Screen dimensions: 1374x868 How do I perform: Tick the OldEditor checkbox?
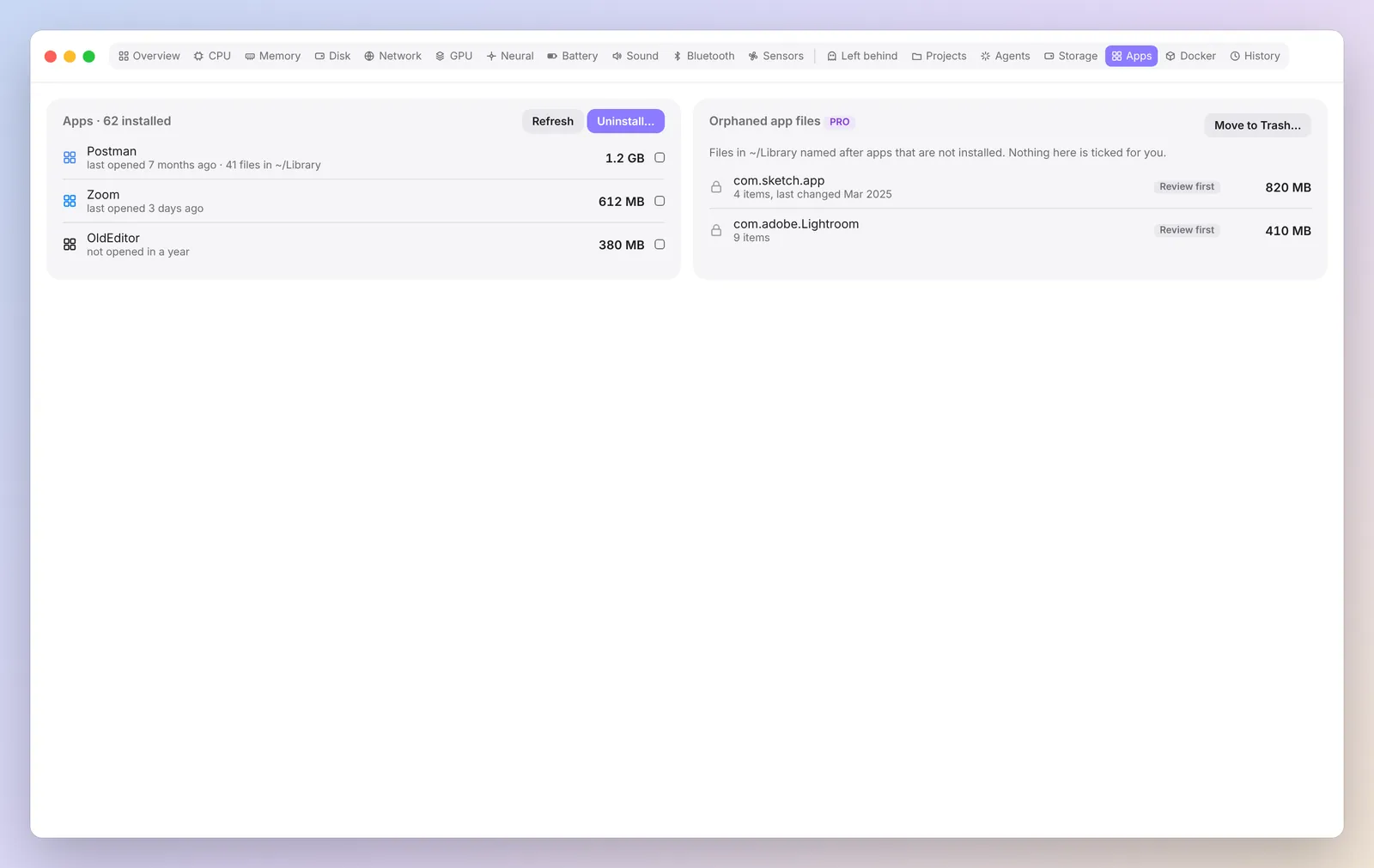pos(660,245)
